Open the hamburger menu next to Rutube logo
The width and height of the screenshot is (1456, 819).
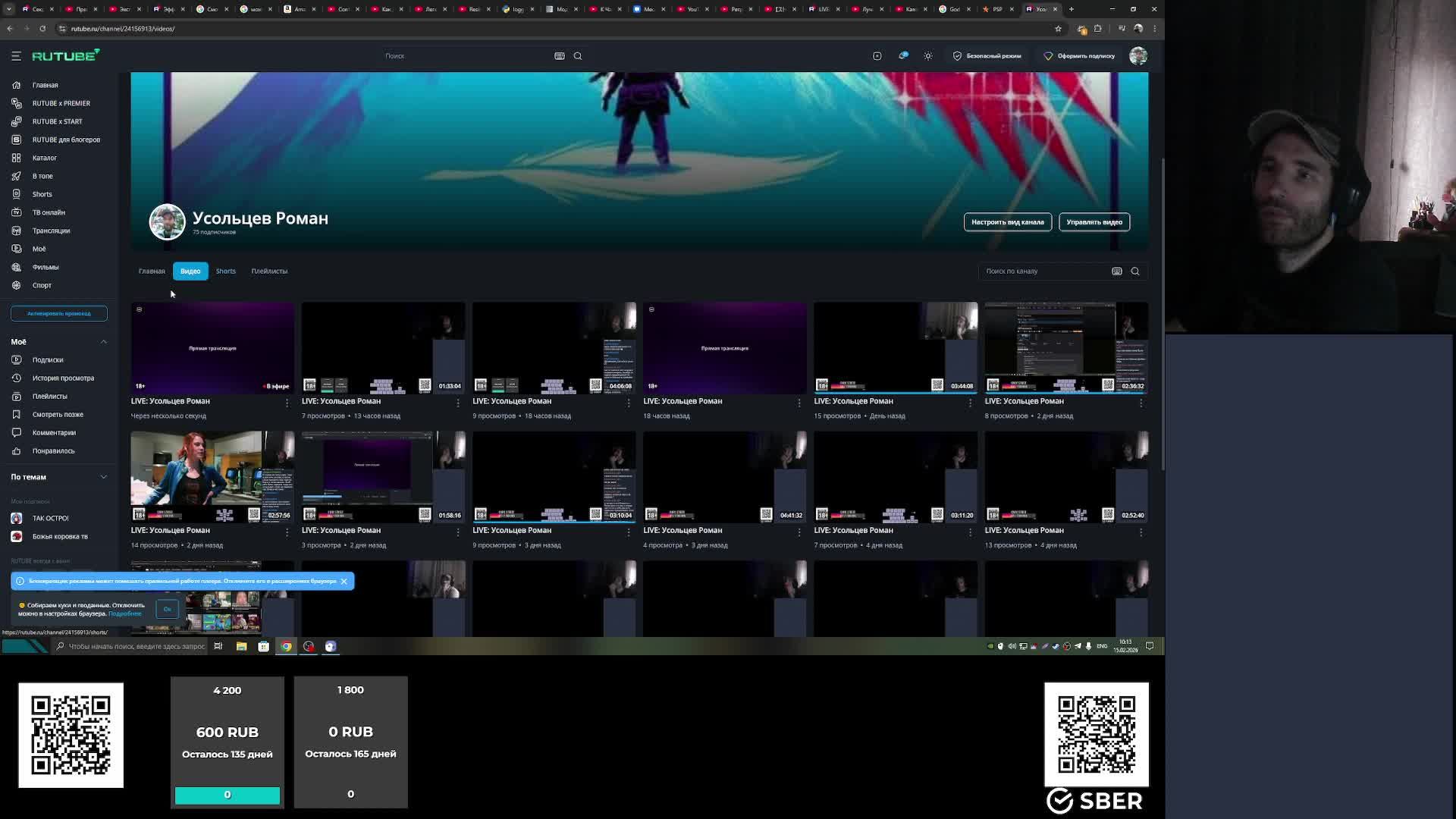16,56
